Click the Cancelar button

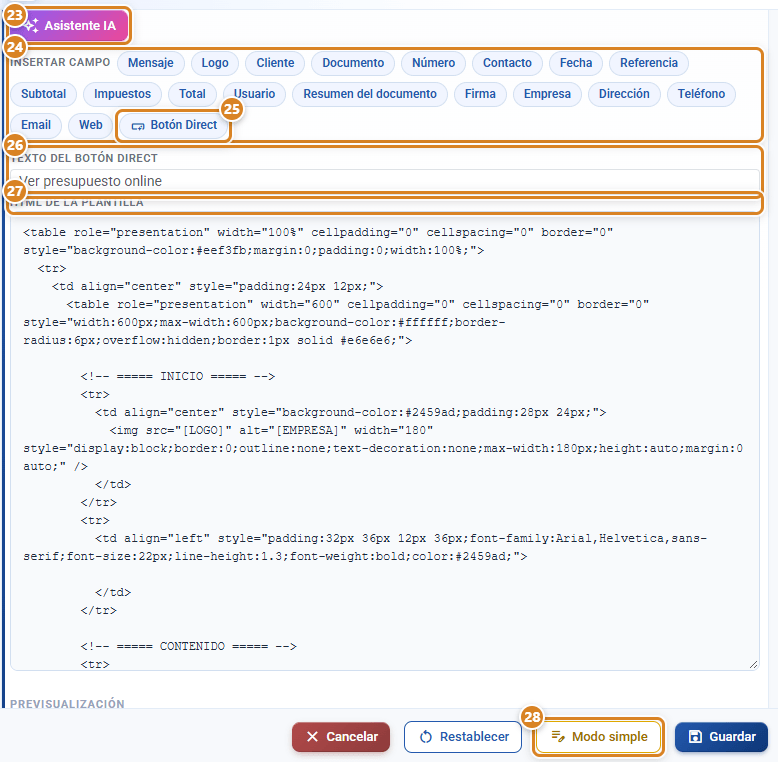coord(341,737)
